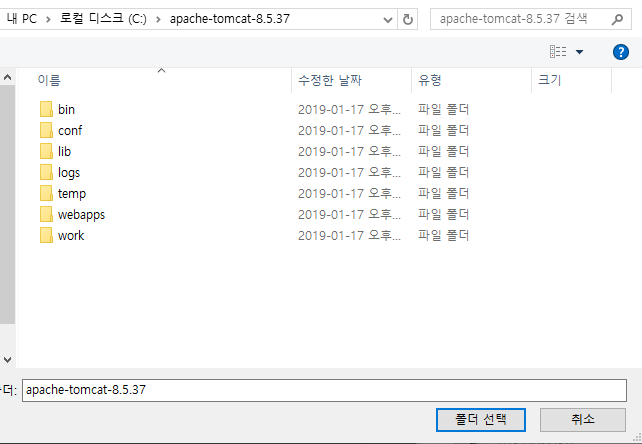Select the logs folder icon
The image size is (642, 444).
pyautogui.click(x=46, y=172)
